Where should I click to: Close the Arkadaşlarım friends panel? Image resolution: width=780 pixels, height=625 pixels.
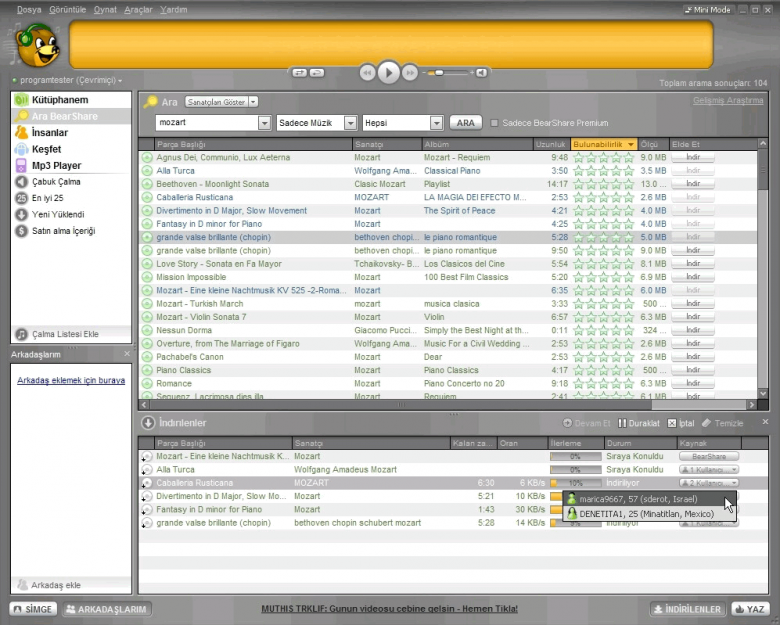point(127,354)
